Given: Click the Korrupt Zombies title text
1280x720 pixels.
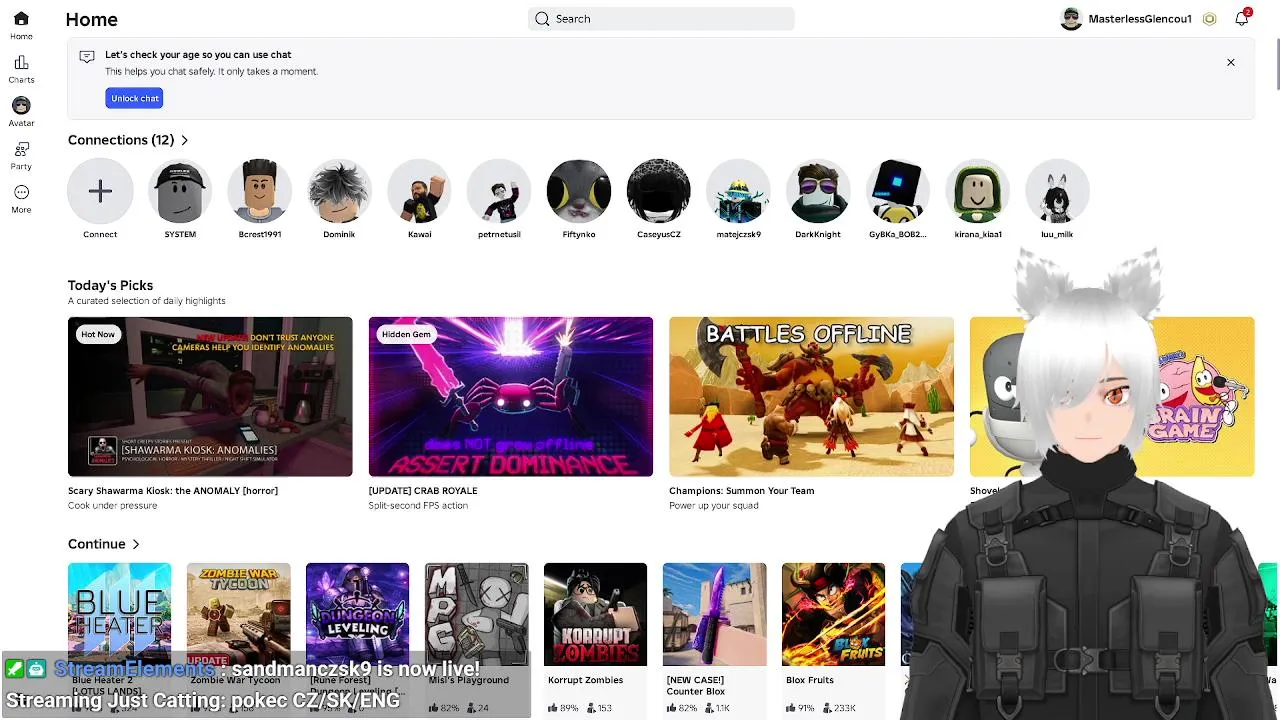Looking at the screenshot, I should pyautogui.click(x=585, y=680).
